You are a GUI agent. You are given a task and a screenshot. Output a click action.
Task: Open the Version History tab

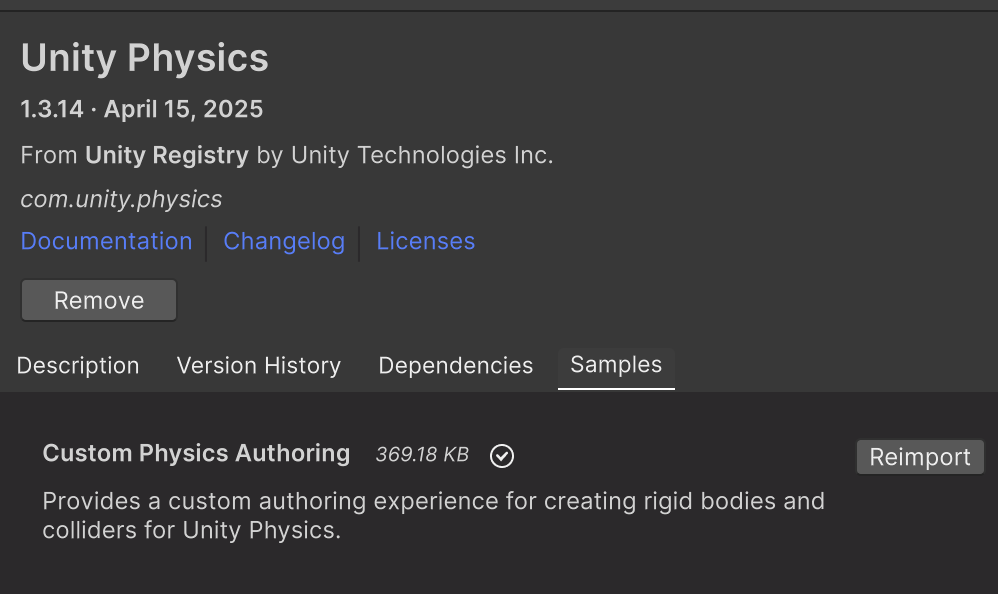(x=258, y=366)
